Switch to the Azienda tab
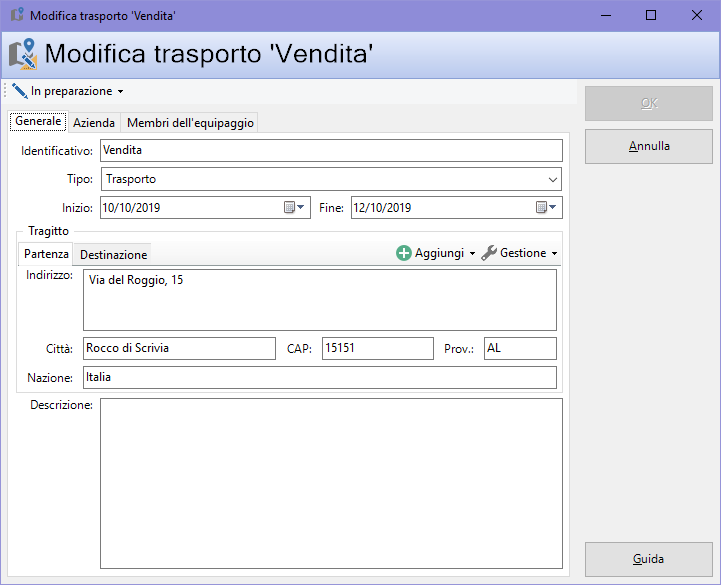721x585 pixels. click(94, 123)
